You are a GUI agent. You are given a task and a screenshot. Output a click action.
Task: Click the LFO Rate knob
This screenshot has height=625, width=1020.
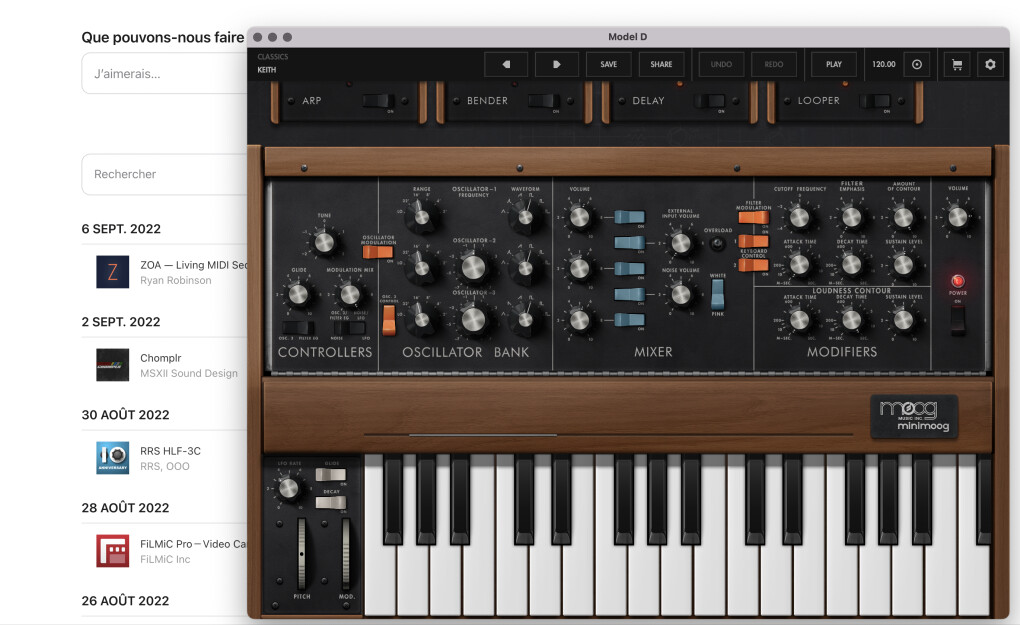(288, 488)
